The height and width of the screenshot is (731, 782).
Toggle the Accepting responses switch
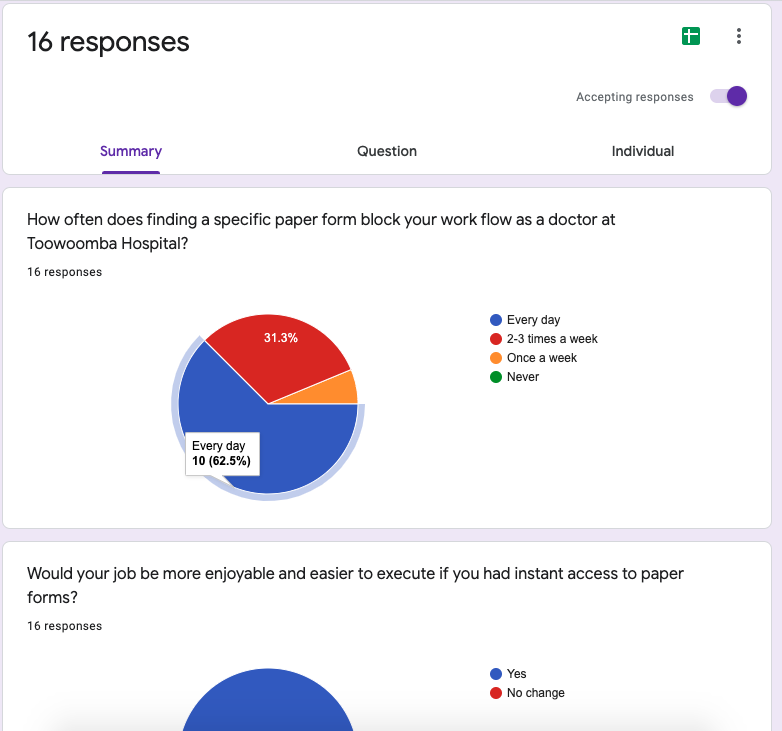729,96
